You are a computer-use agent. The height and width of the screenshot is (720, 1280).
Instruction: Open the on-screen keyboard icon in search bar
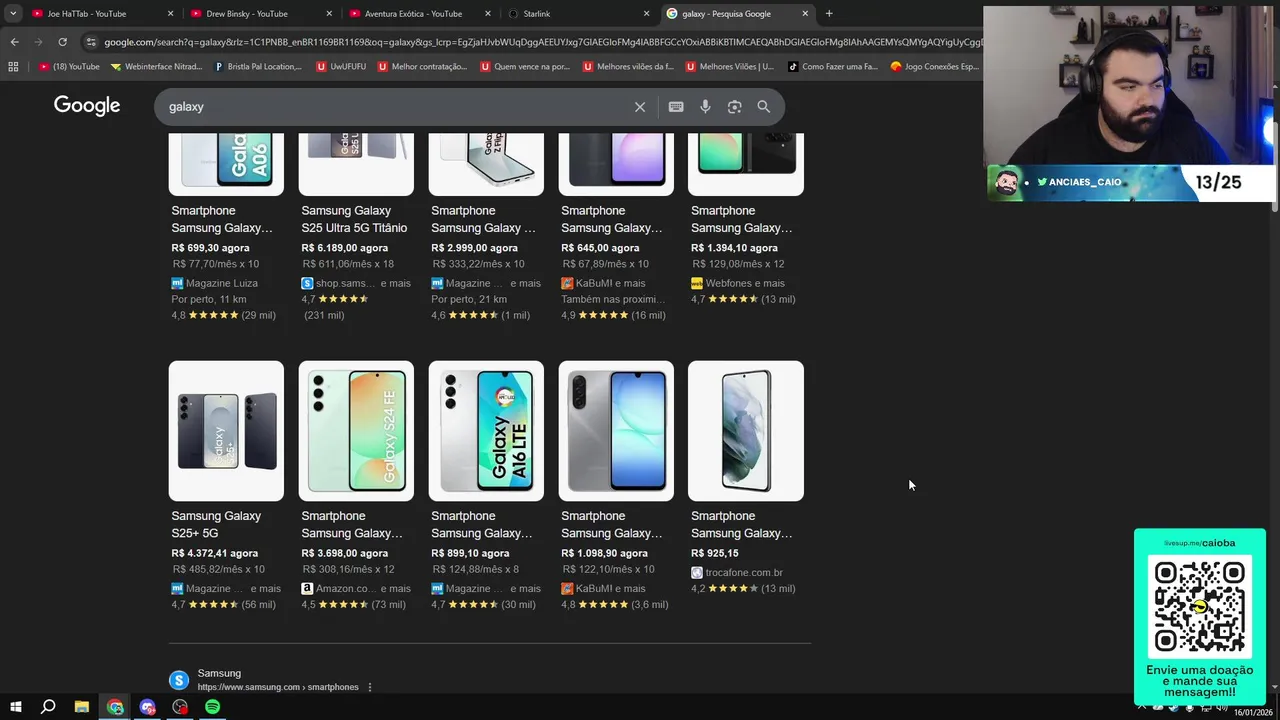[676, 107]
